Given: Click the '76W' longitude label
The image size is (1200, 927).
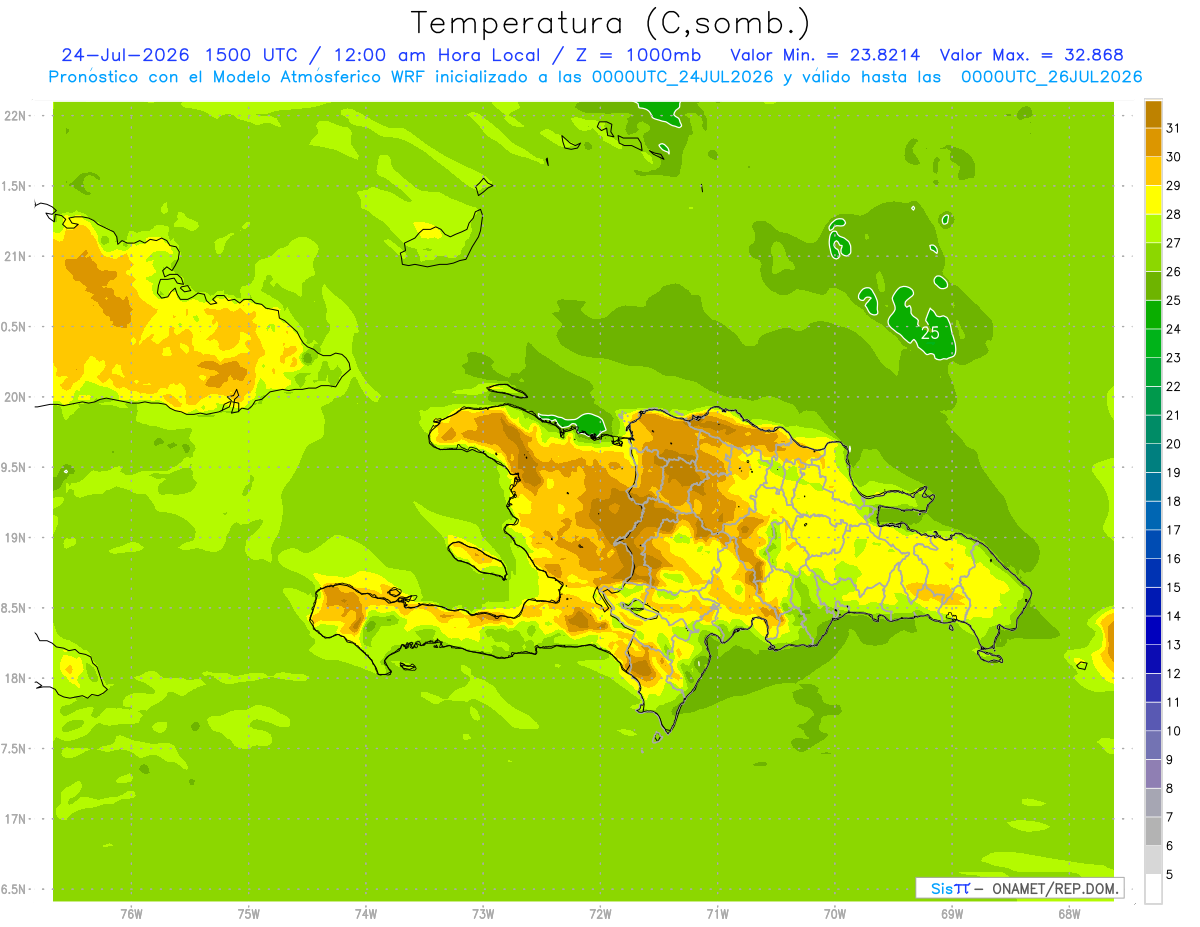Looking at the screenshot, I should coord(131,914).
